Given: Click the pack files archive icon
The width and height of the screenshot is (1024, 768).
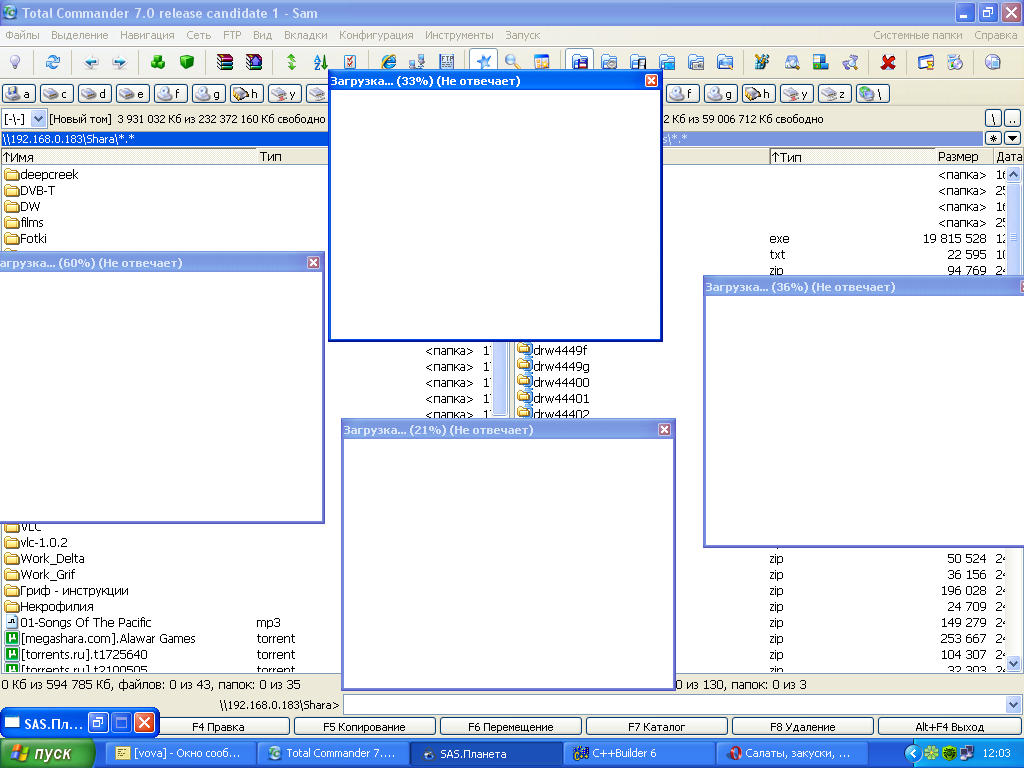Looking at the screenshot, I should [225, 62].
